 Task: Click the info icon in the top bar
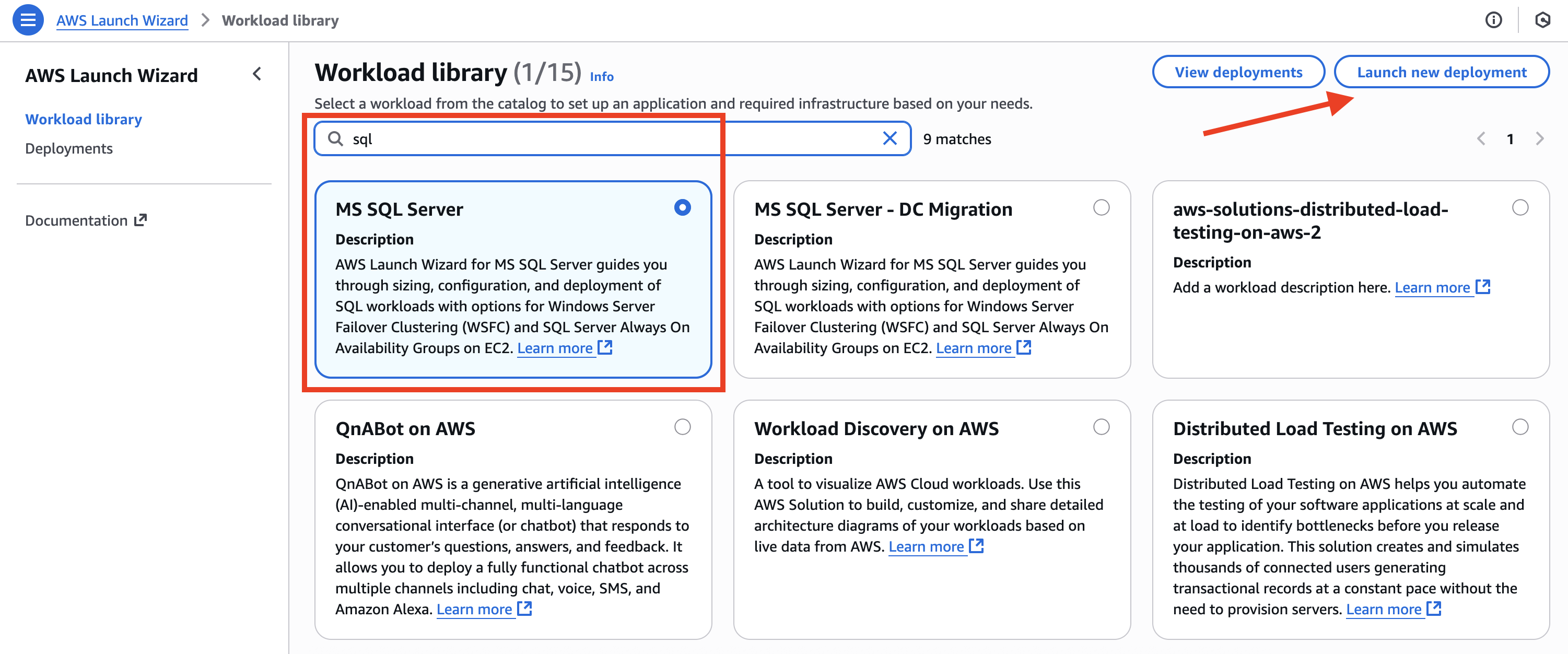pos(1494,20)
